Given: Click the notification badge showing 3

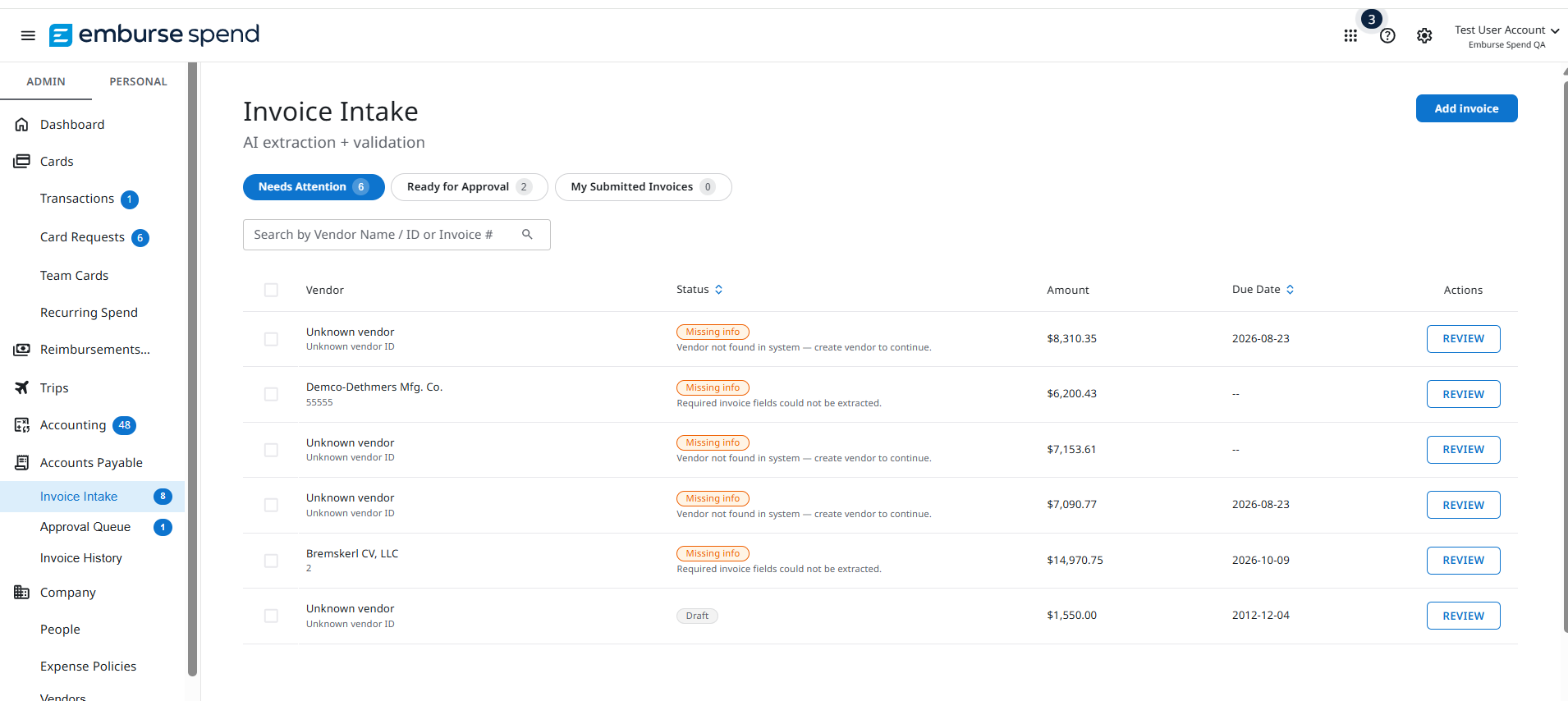Looking at the screenshot, I should [x=1371, y=20].
